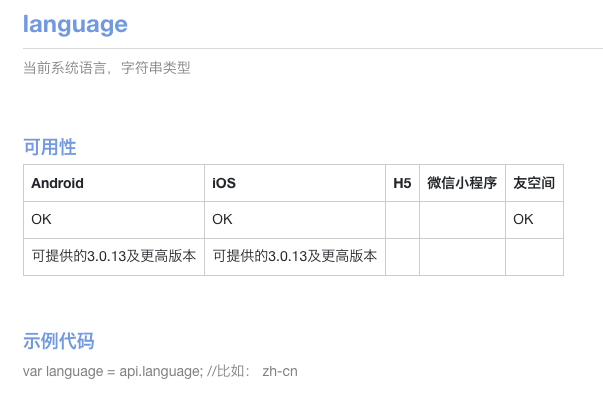Click the 可用性 section heading
This screenshot has height=416, width=603.
[x=49, y=147]
